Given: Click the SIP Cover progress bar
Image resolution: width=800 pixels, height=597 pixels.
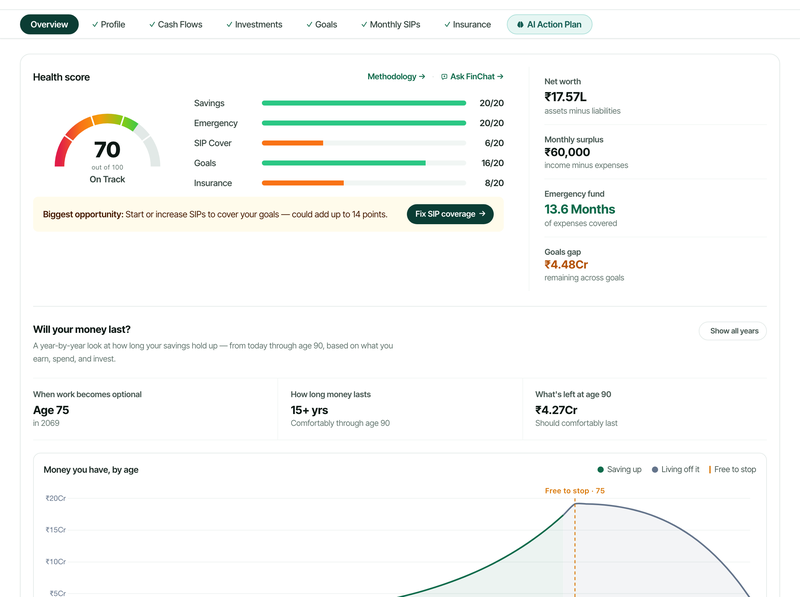Looking at the screenshot, I should [x=364, y=143].
